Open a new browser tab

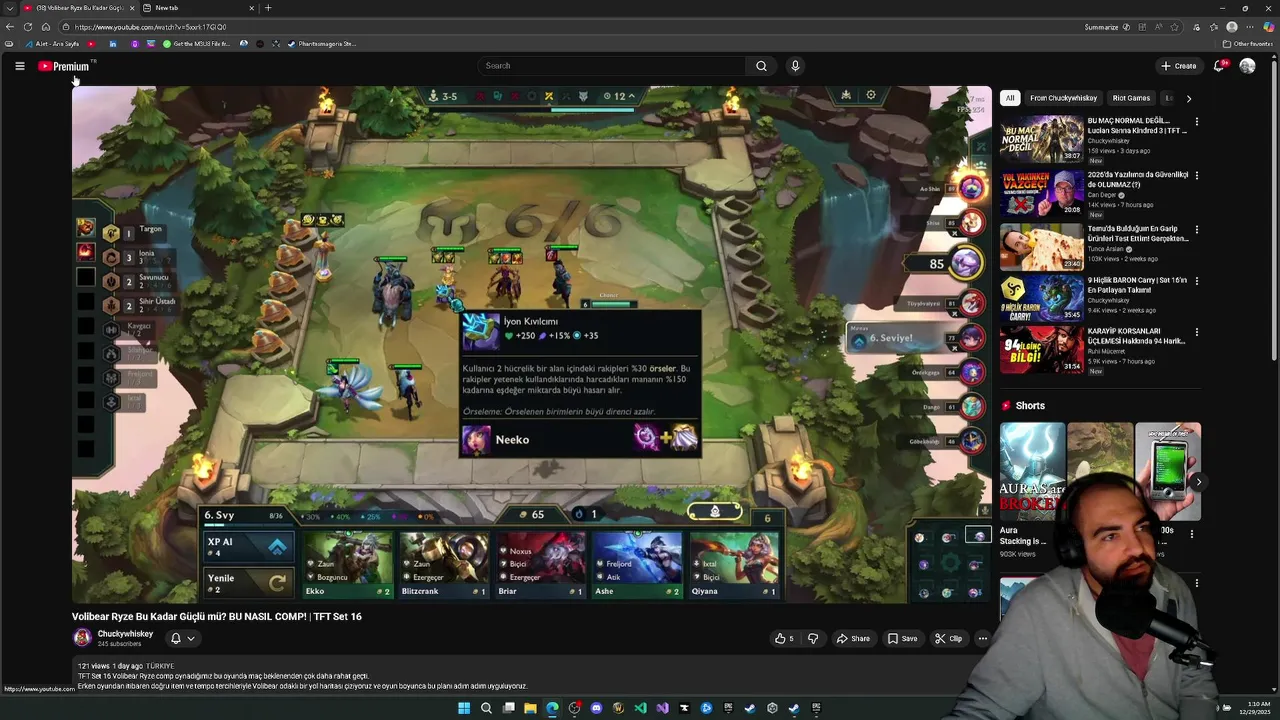268,8
